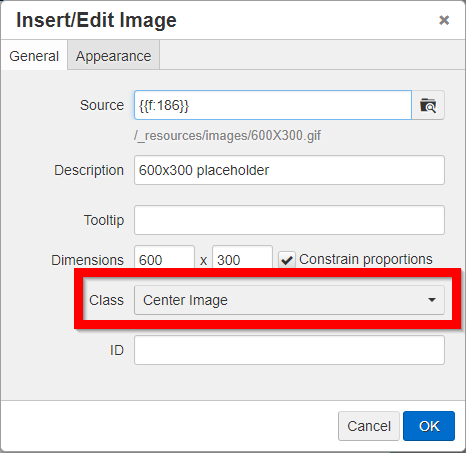Image resolution: width=466 pixels, height=453 pixels.
Task: Uncheck the Constrain proportions checkbox
Action: tap(287, 260)
